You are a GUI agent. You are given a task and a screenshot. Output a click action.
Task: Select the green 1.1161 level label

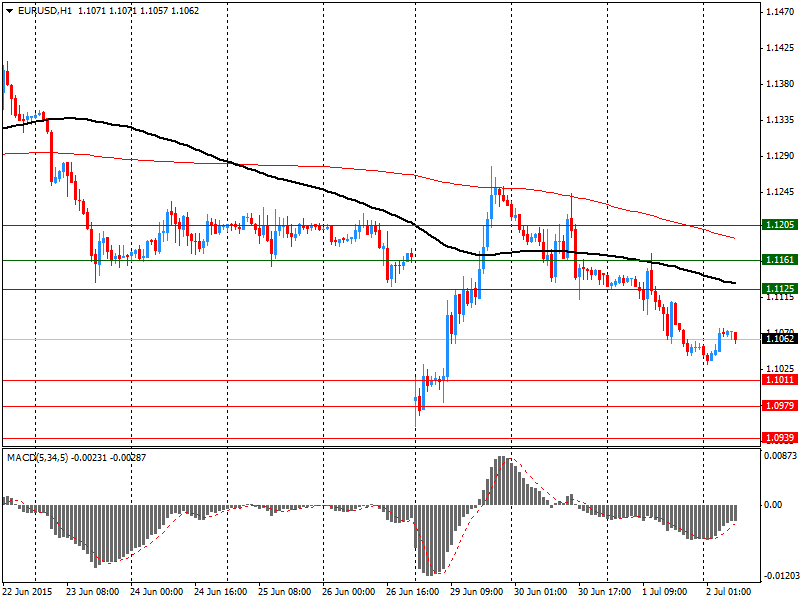pos(780,260)
